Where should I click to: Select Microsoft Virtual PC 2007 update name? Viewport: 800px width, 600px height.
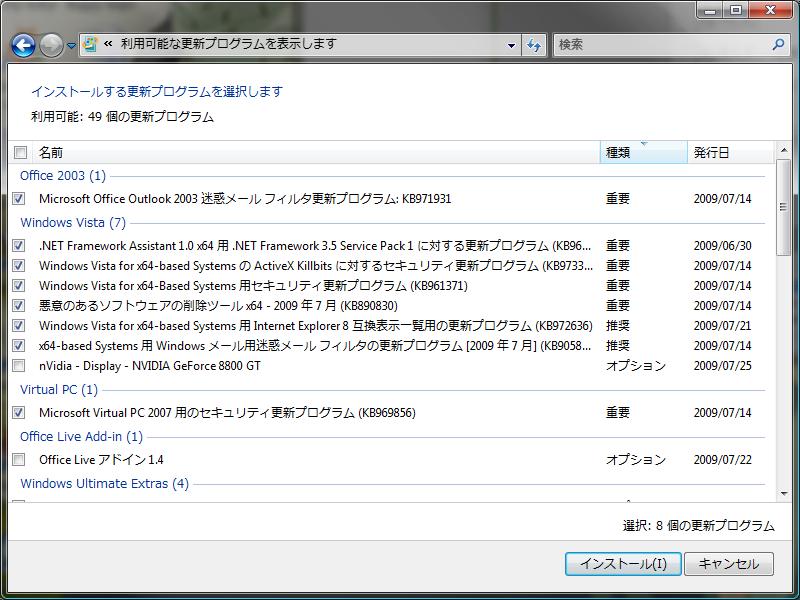227,412
